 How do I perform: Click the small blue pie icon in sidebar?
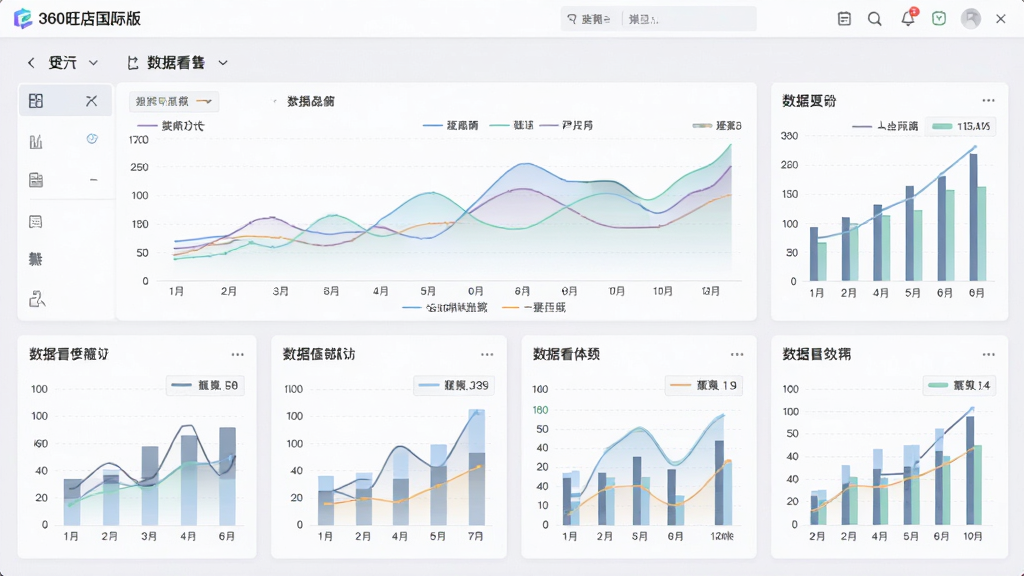click(x=92, y=138)
